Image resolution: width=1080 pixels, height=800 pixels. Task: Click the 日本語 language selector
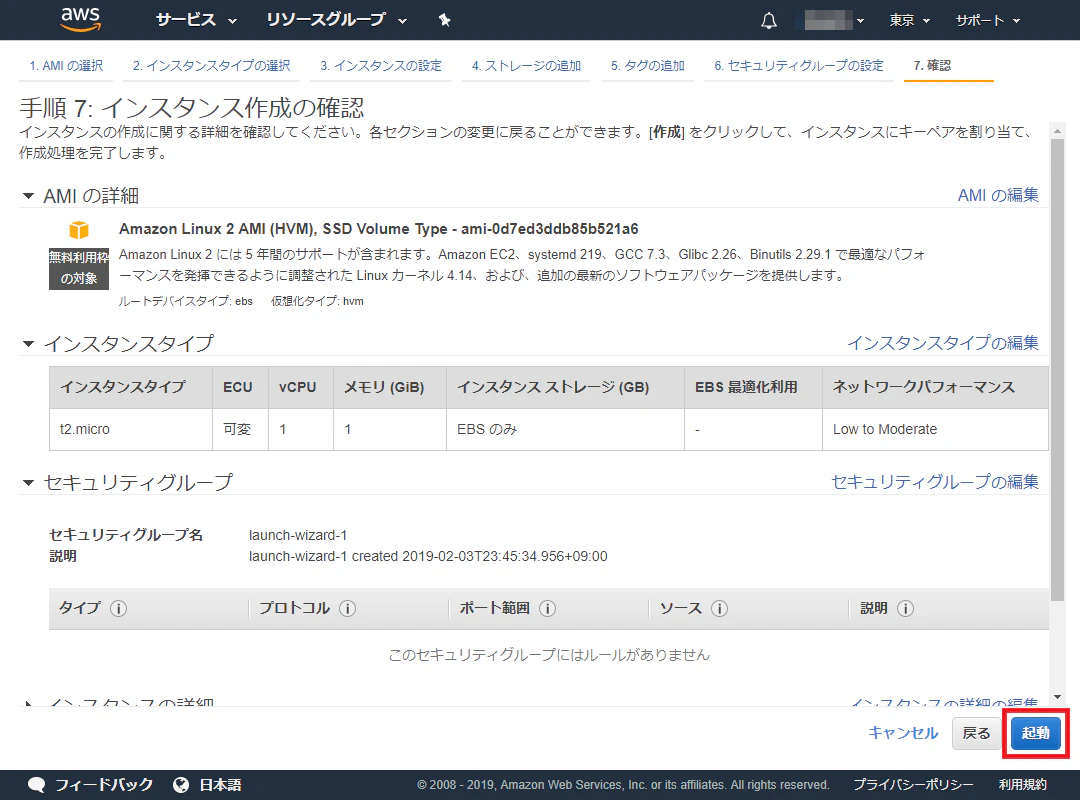coord(220,785)
